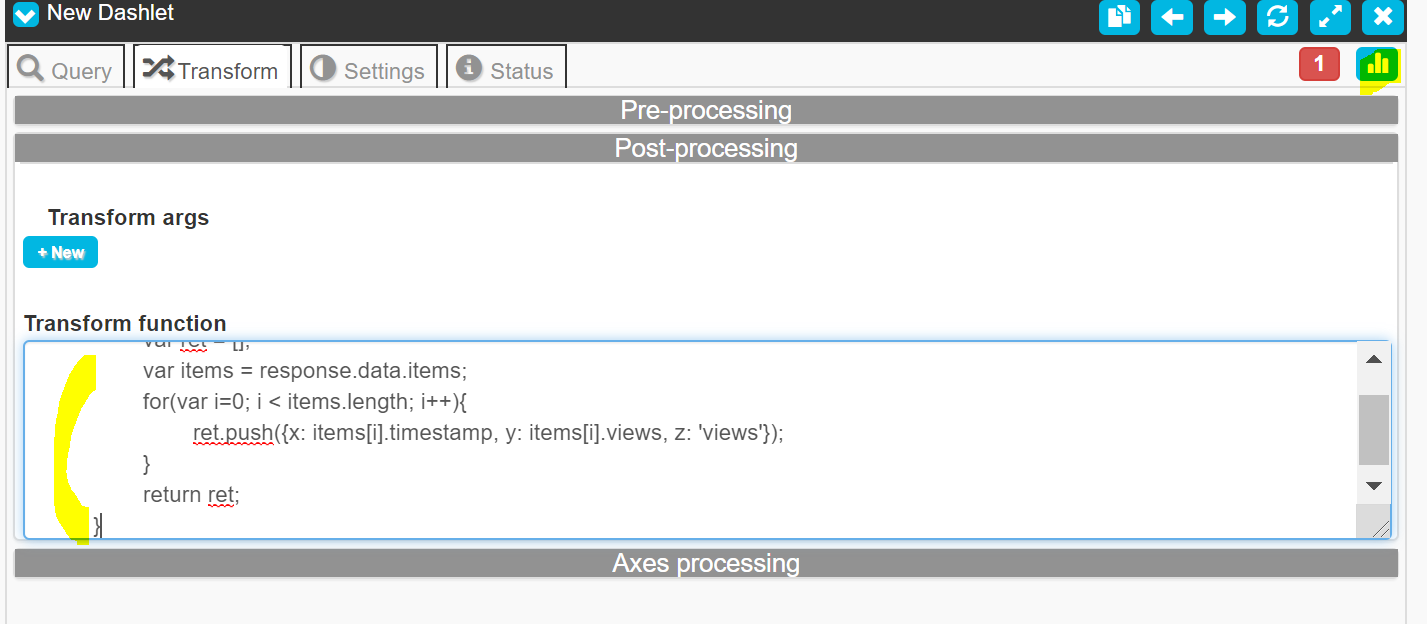Click the textarea scrollbar up arrow
The image size is (1427, 624).
tap(1373, 359)
